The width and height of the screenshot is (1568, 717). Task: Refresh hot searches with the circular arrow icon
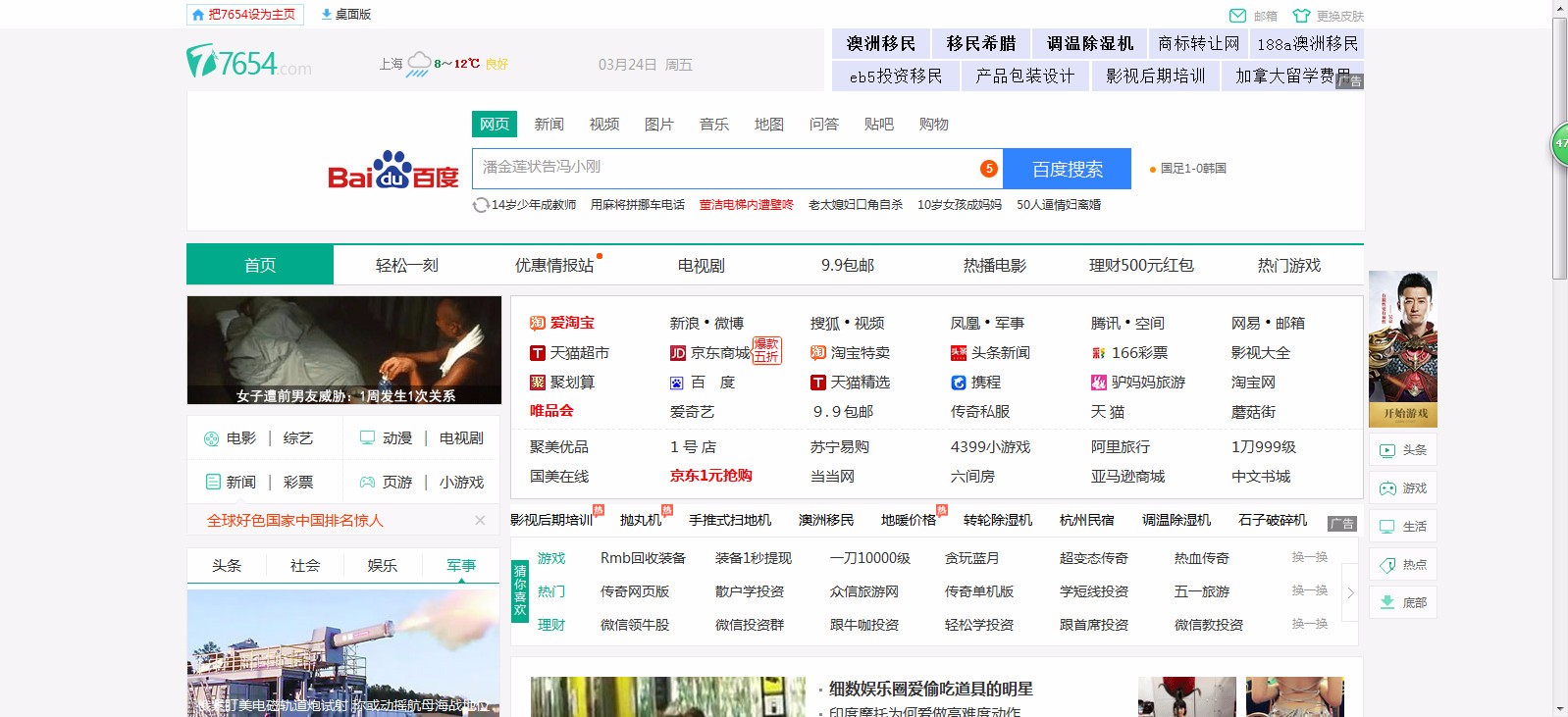click(x=481, y=205)
